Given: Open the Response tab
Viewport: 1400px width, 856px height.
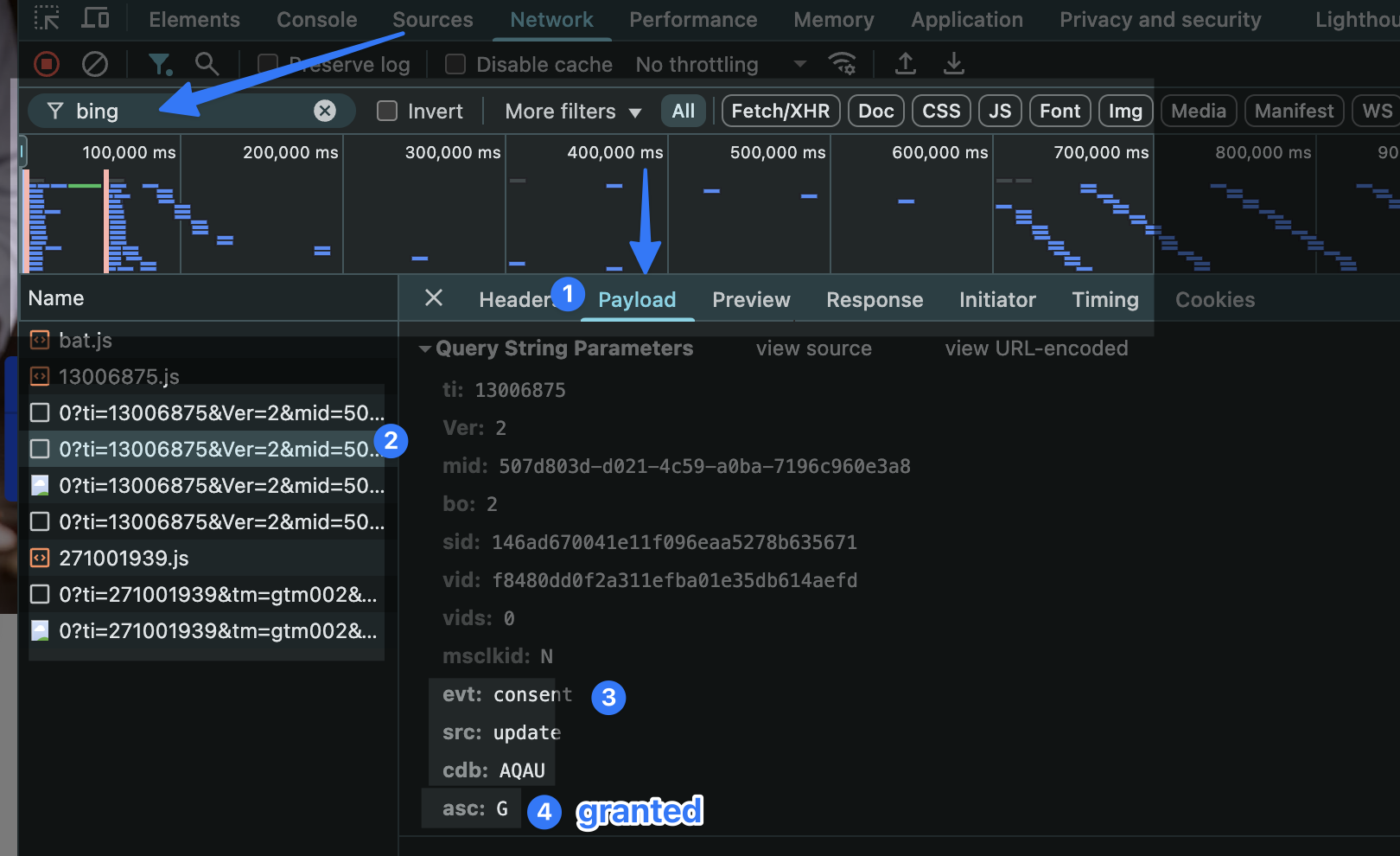Looking at the screenshot, I should point(875,300).
